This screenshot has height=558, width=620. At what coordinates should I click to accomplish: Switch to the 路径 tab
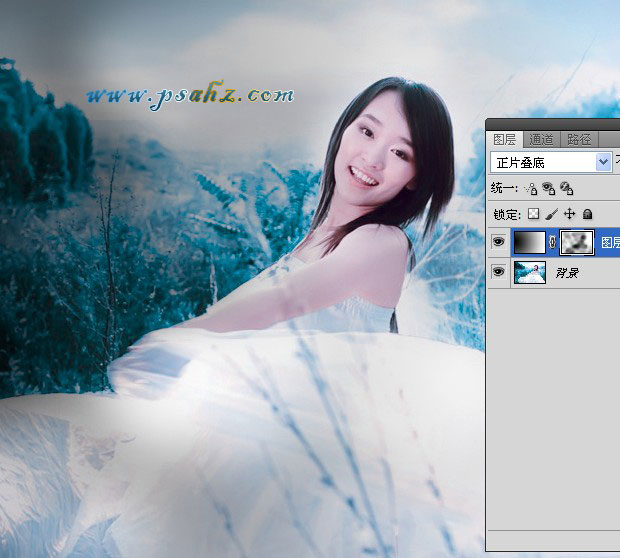[x=578, y=139]
